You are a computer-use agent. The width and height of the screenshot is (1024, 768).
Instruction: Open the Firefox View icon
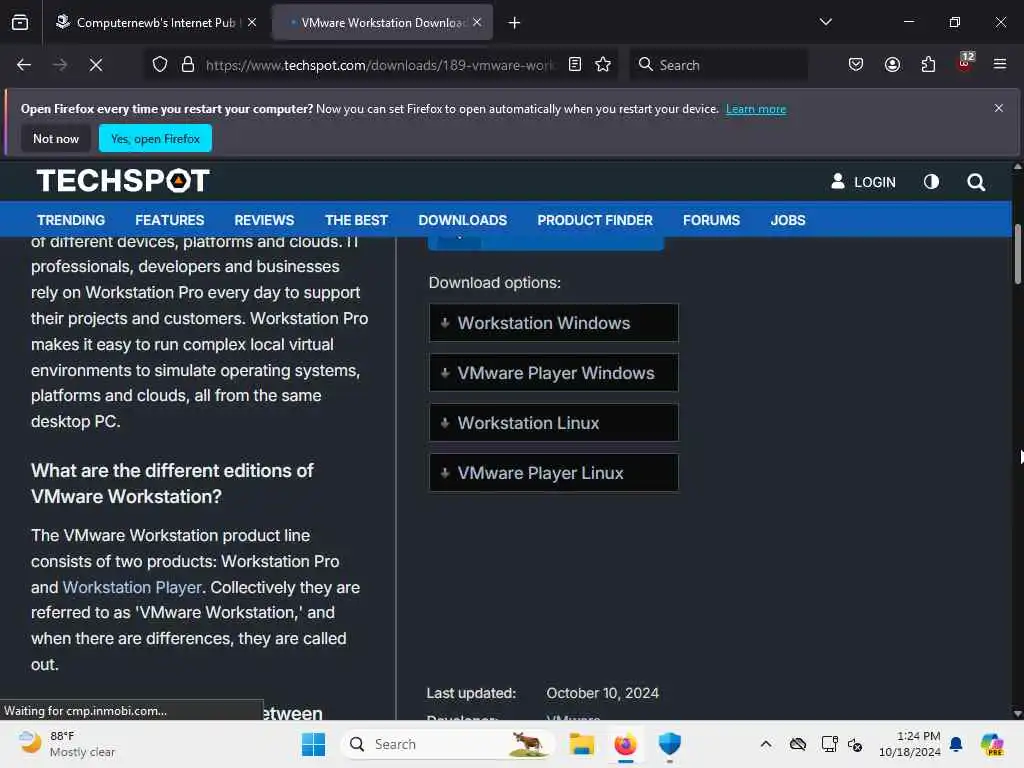pos(20,23)
